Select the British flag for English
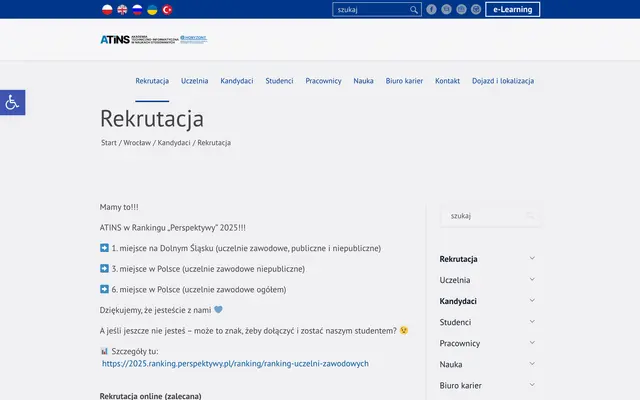The height and width of the screenshot is (400, 640). pyautogui.click(x=122, y=9)
